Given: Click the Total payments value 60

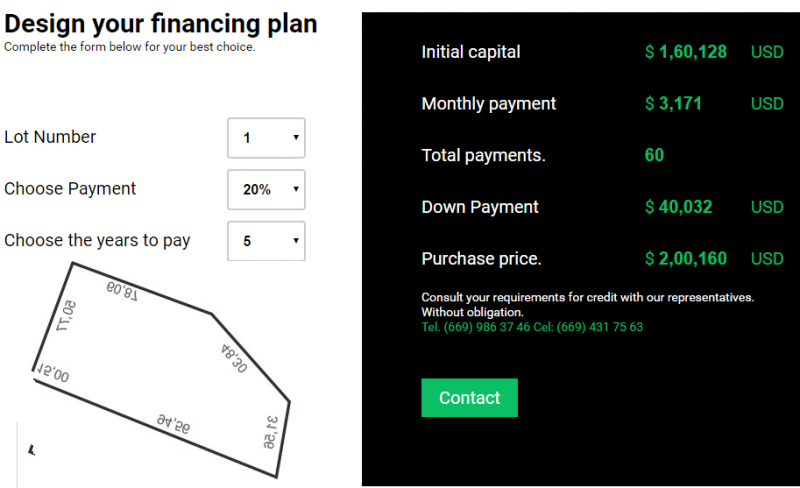Looking at the screenshot, I should 655,156.
